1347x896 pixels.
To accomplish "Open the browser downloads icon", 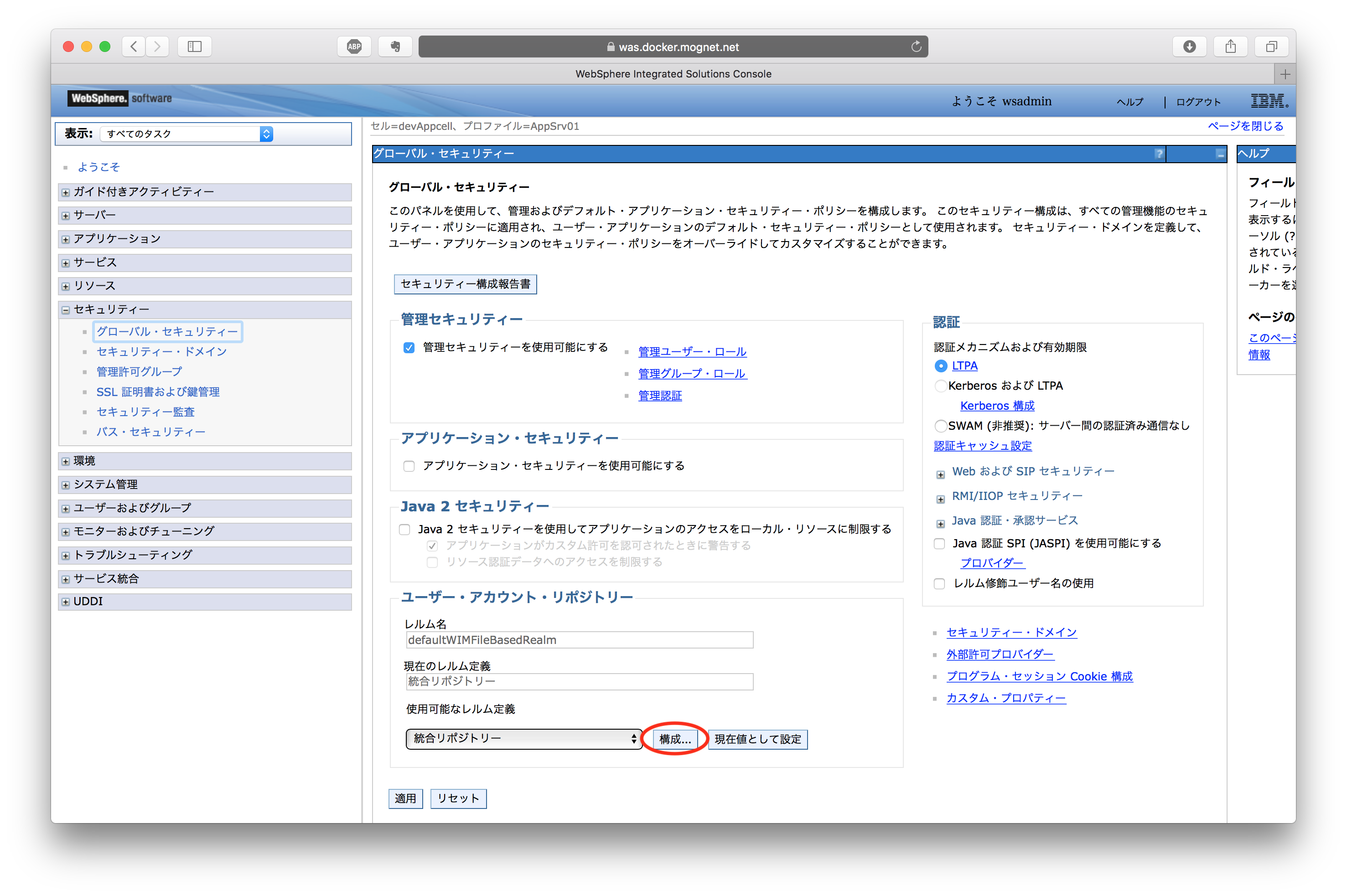I will tap(1190, 46).
